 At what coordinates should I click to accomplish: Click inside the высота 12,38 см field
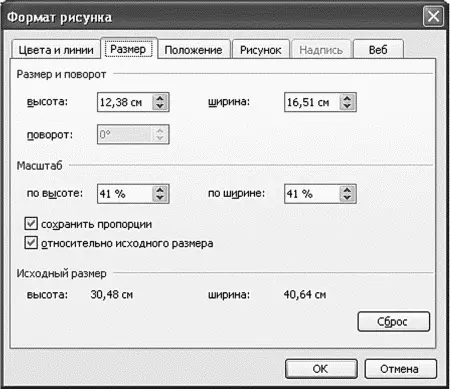[x=125, y=102]
